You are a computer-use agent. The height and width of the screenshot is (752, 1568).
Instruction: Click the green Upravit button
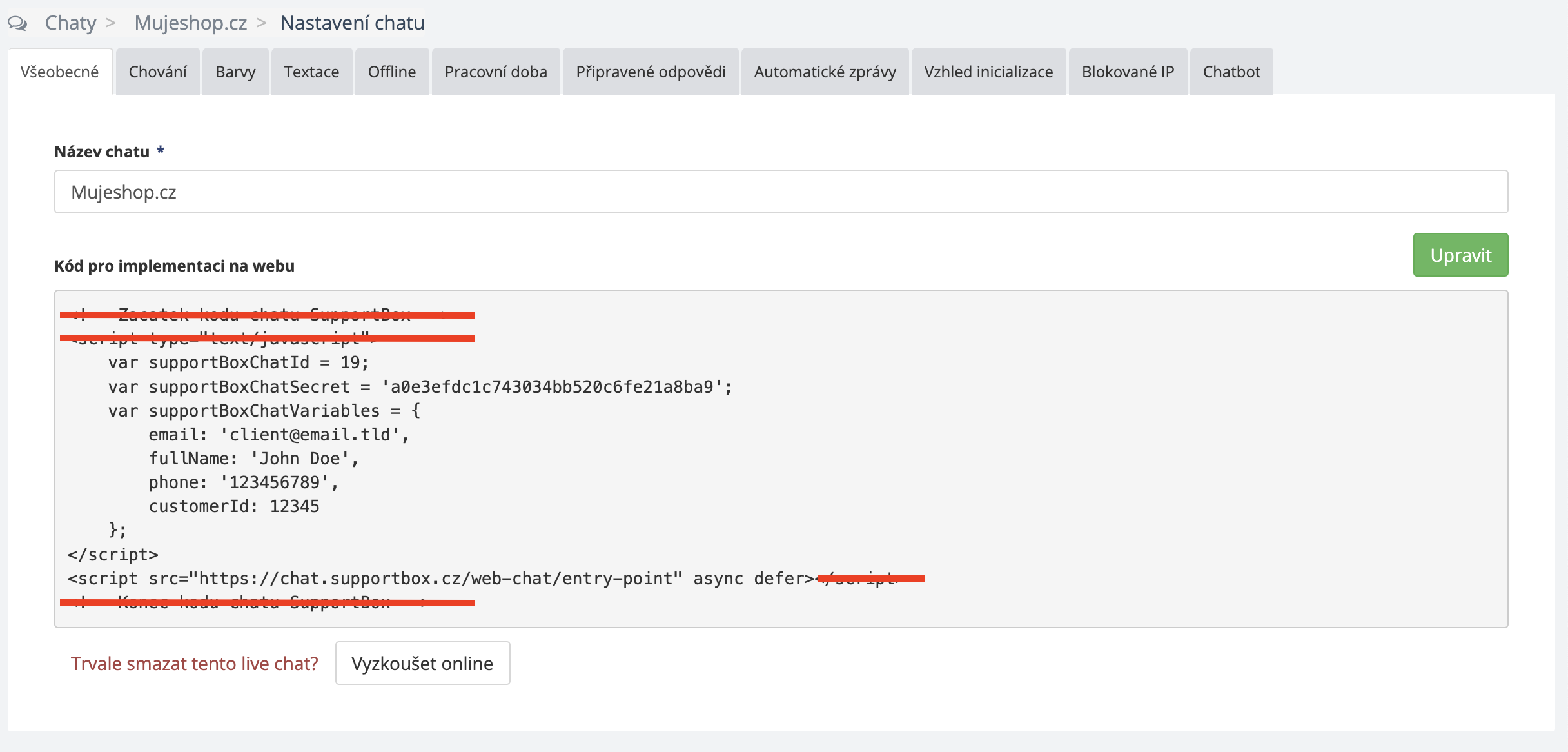point(1460,255)
